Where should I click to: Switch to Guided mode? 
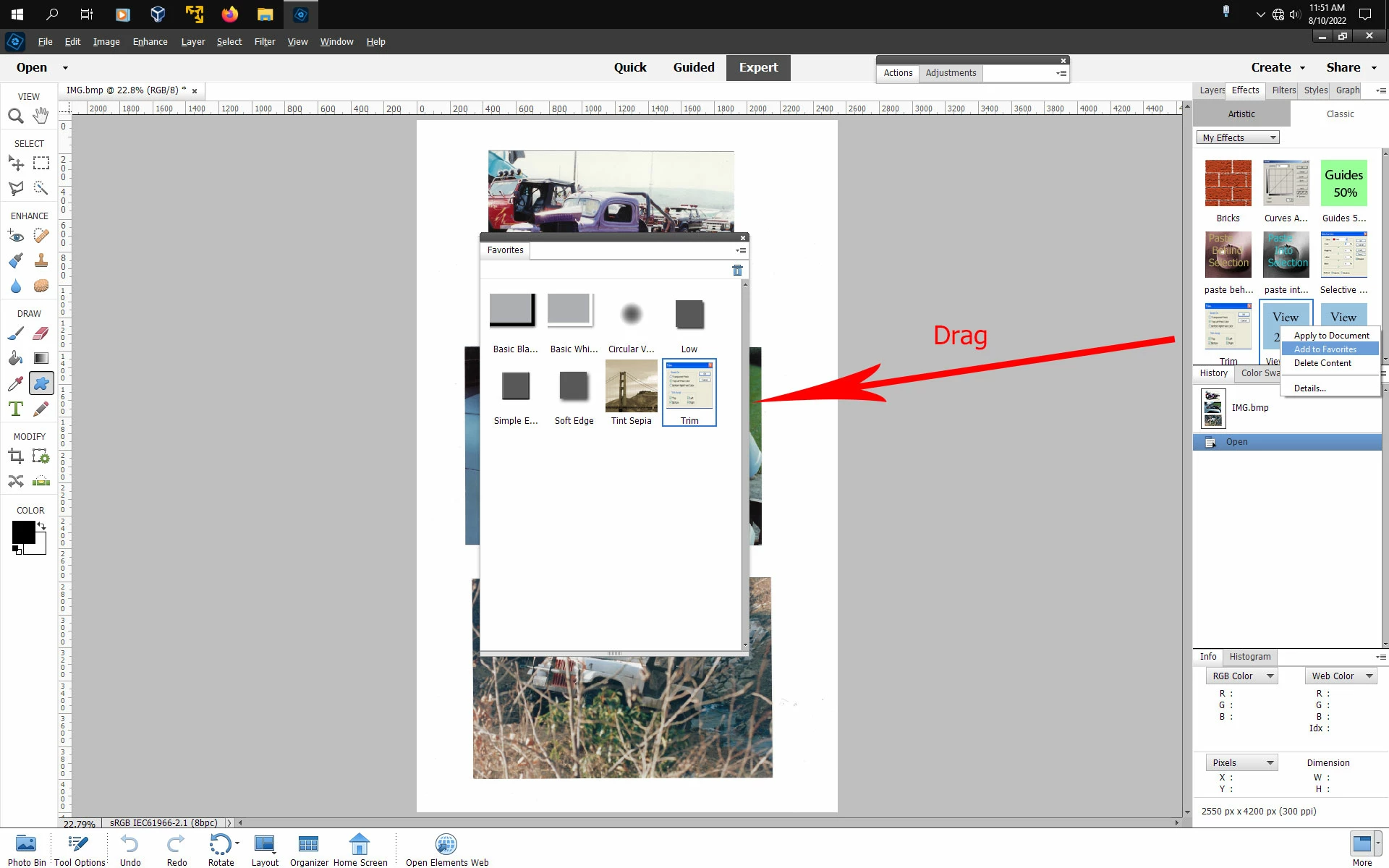pos(693,67)
